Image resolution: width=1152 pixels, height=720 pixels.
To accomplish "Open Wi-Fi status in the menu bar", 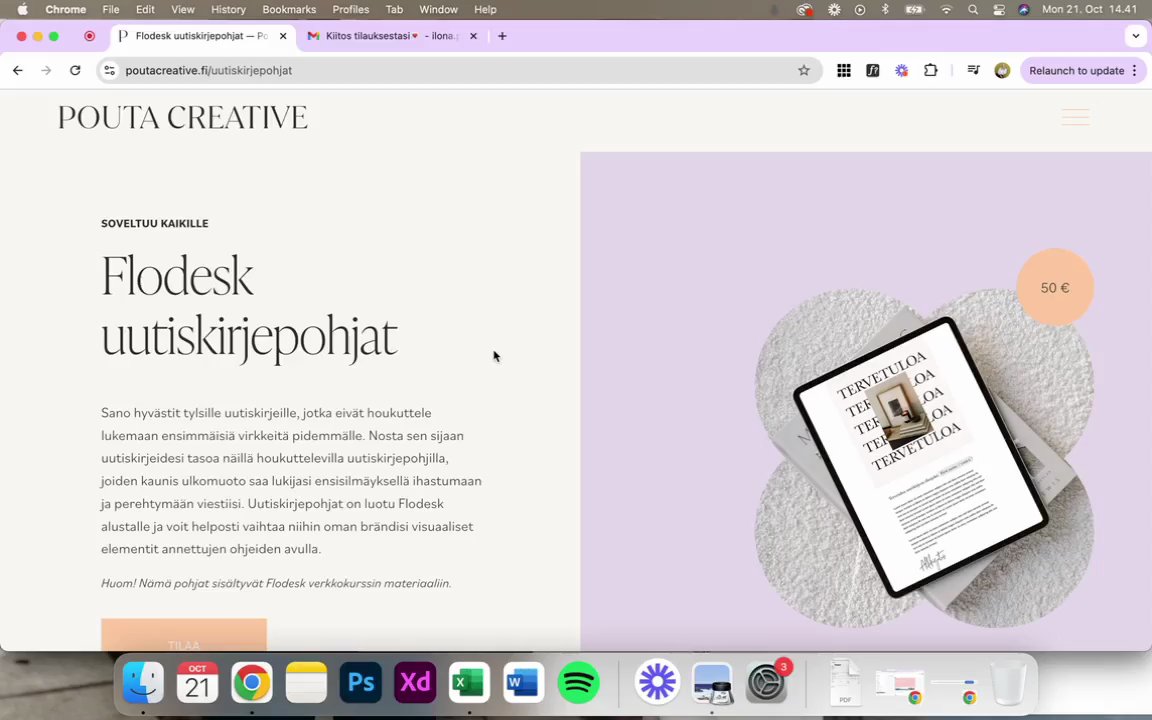I will 946,10.
